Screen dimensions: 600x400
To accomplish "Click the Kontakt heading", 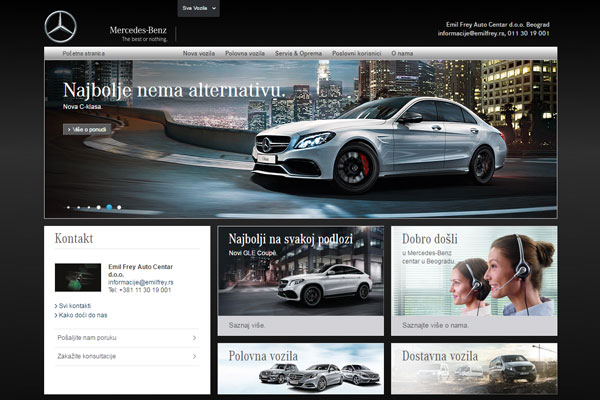I will point(74,238).
